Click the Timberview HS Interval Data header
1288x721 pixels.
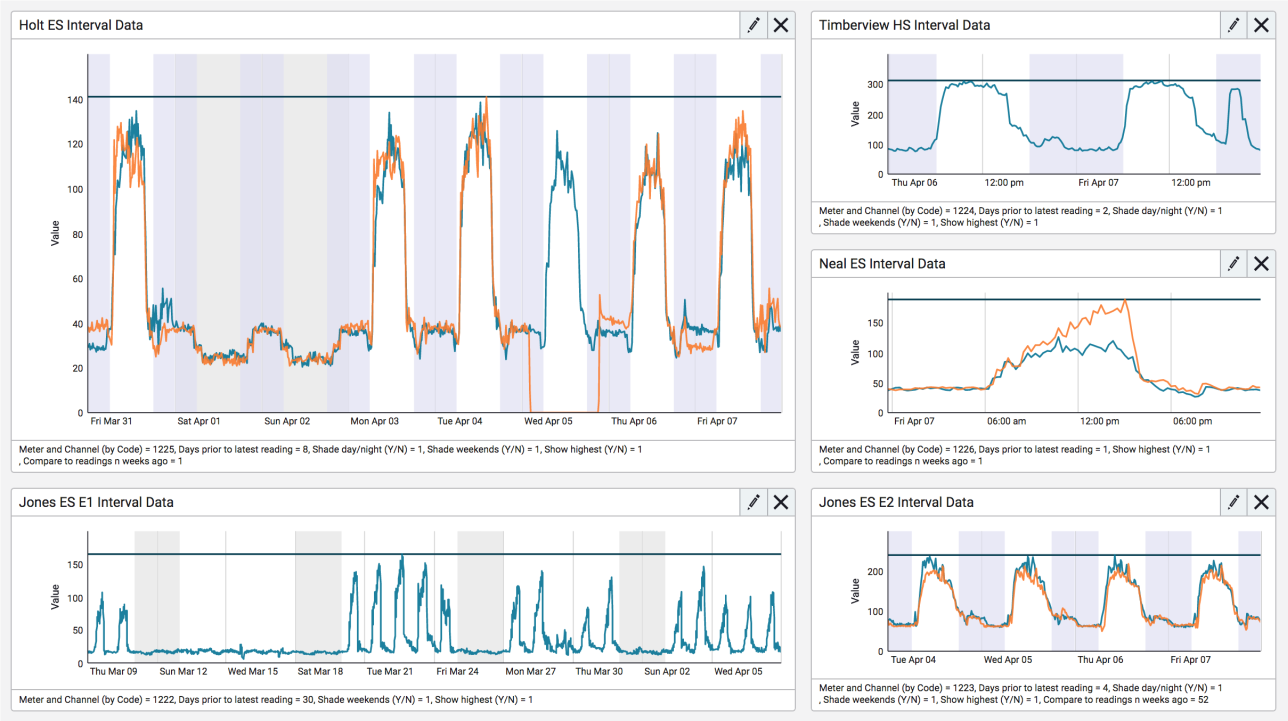(x=904, y=25)
